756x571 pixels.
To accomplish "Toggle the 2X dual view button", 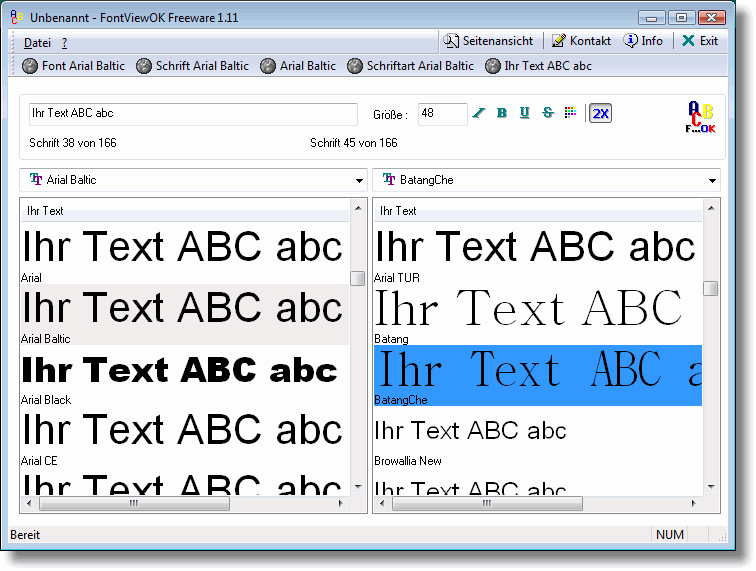I will [x=600, y=113].
